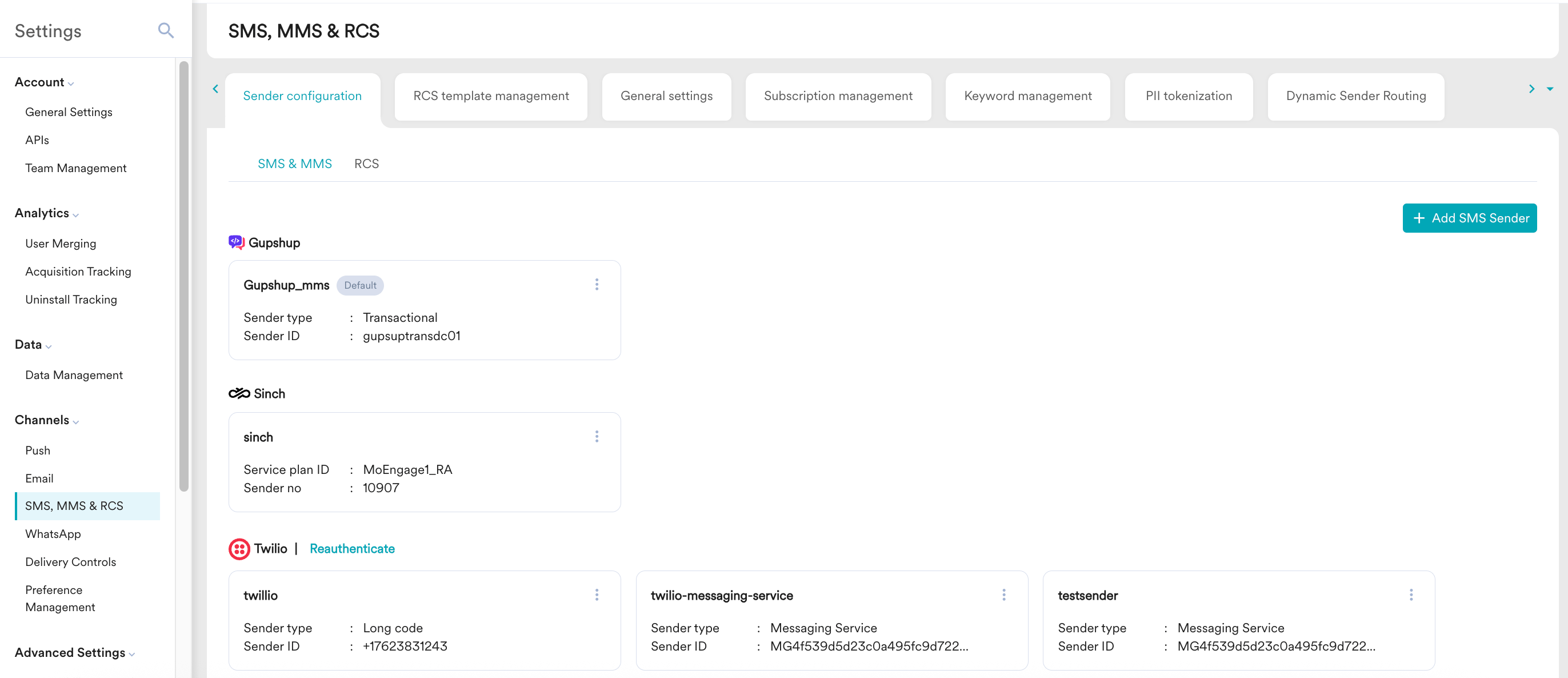Expand the Advanced Settings section

74,652
